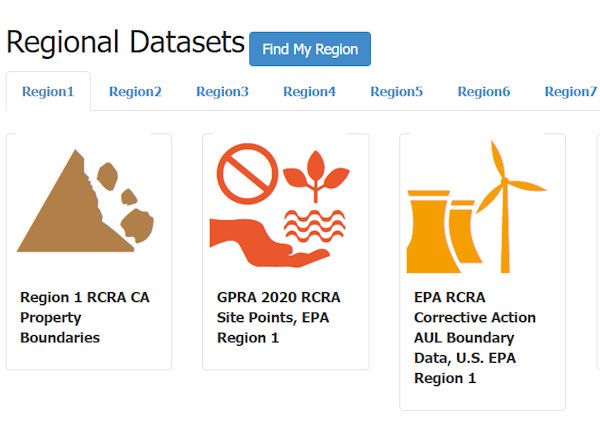Click the falling boulders beside the slope
This screenshot has width=600, height=431.
(126, 202)
